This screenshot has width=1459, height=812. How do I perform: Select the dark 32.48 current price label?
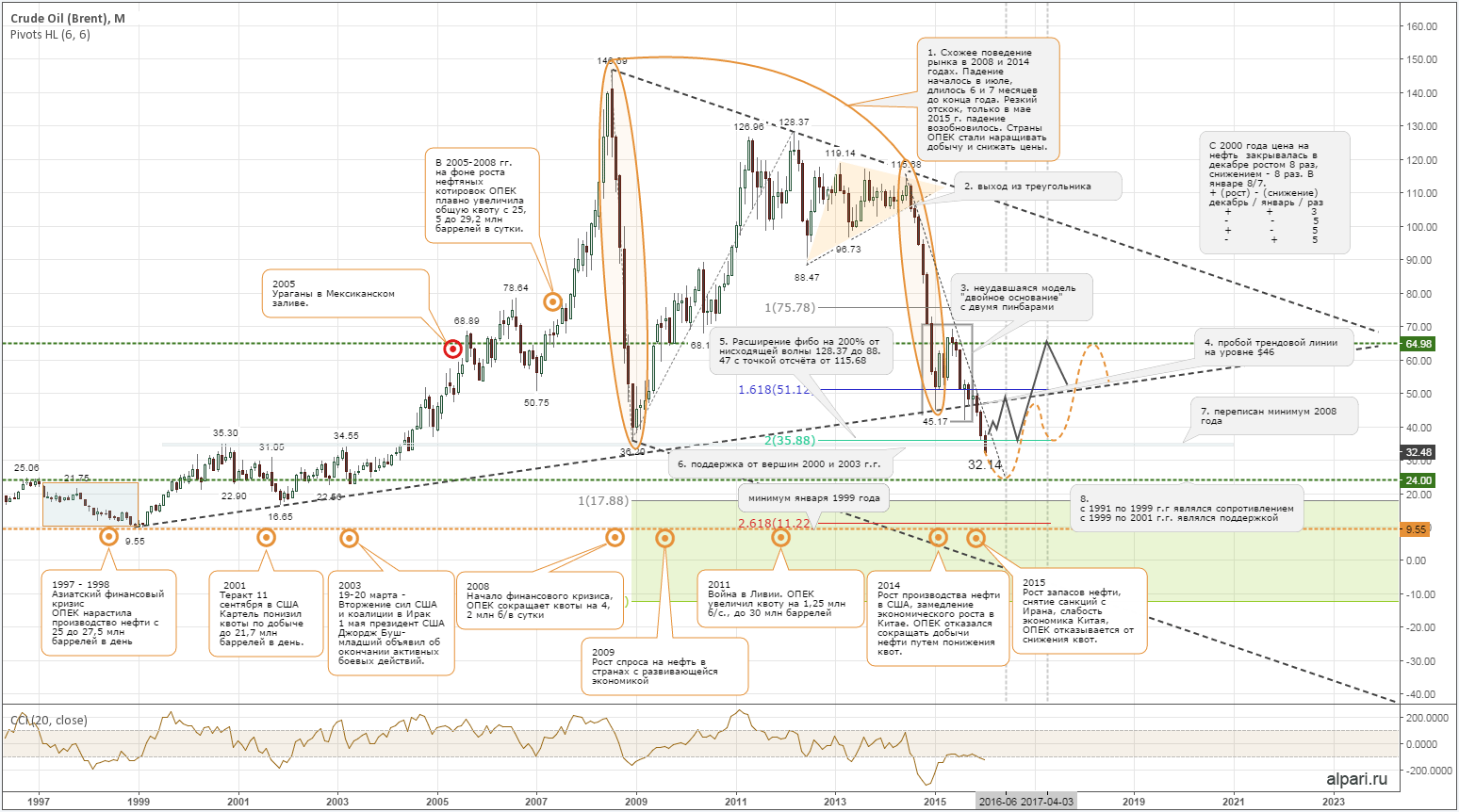(1418, 452)
